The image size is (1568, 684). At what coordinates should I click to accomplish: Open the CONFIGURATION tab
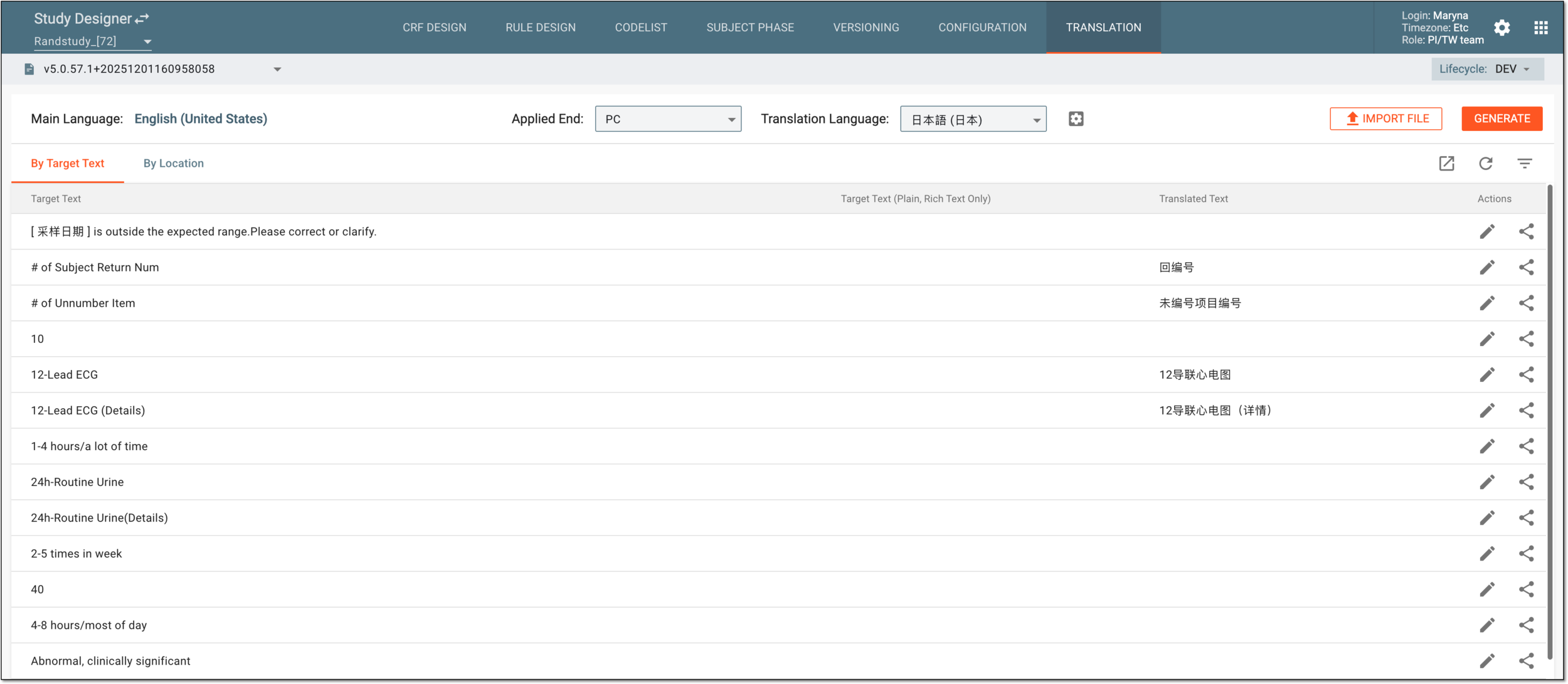coord(982,28)
